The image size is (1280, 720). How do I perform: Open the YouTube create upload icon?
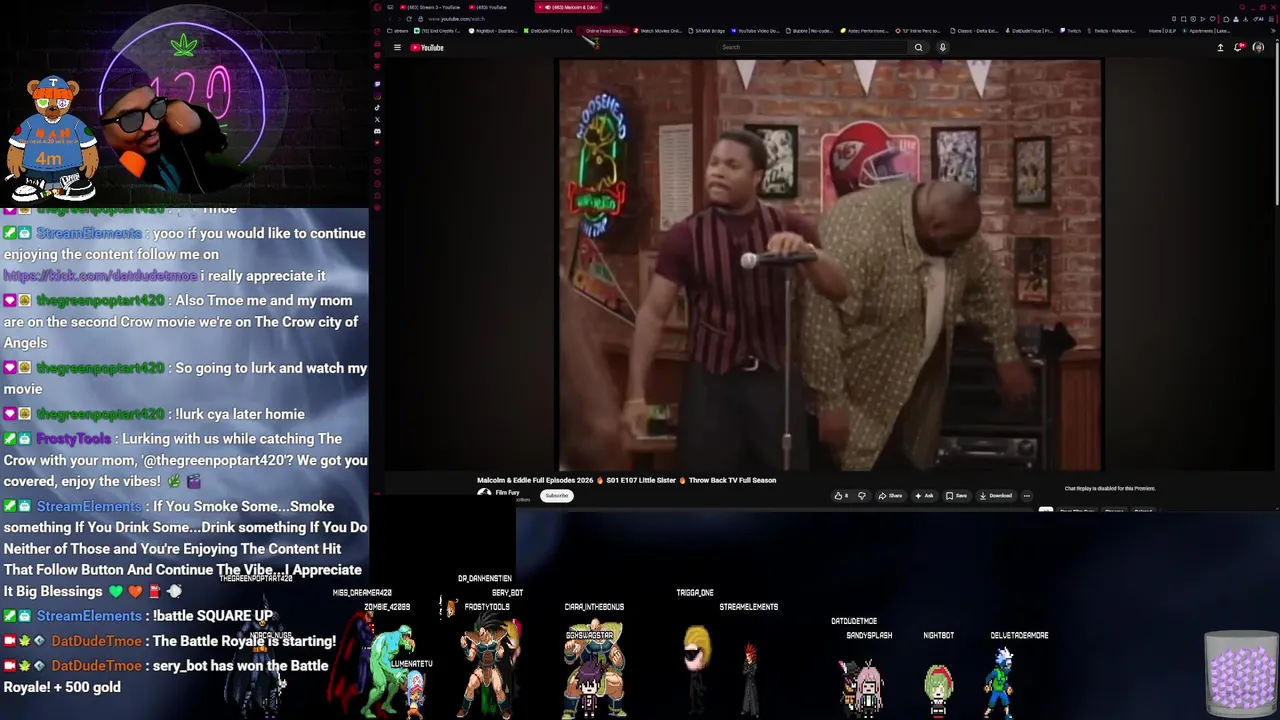tap(1220, 47)
